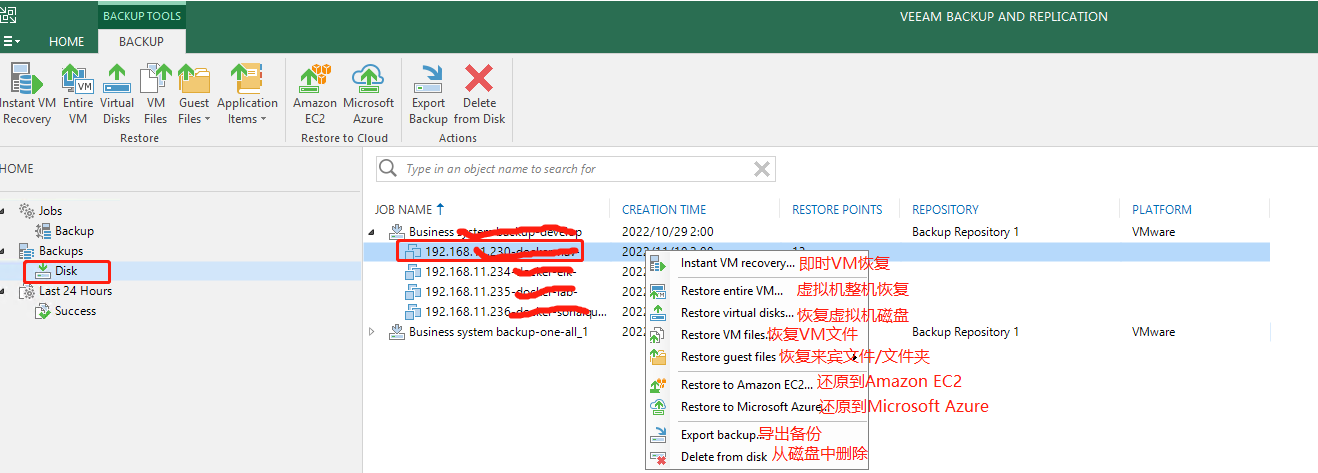The image size is (1318, 473).
Task: Expand the Business system backup-one-all_1 job
Action: [373, 332]
